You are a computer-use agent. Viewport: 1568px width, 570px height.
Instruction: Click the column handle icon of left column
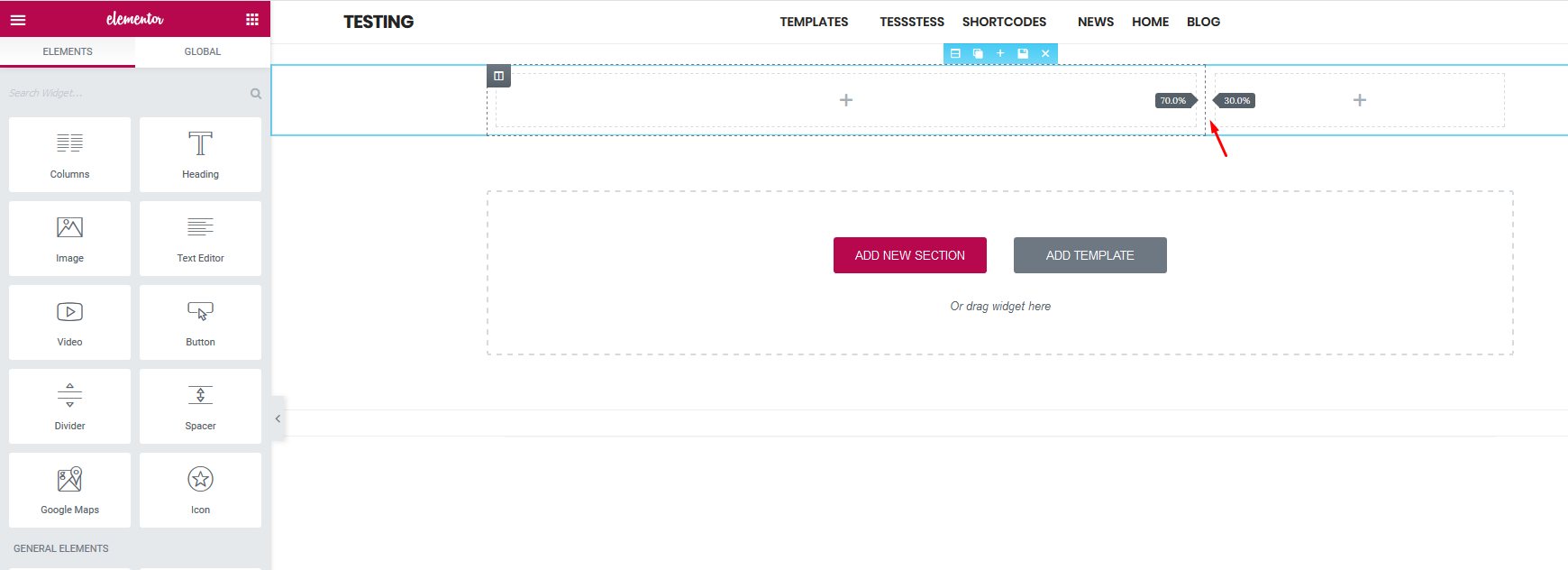tap(498, 76)
